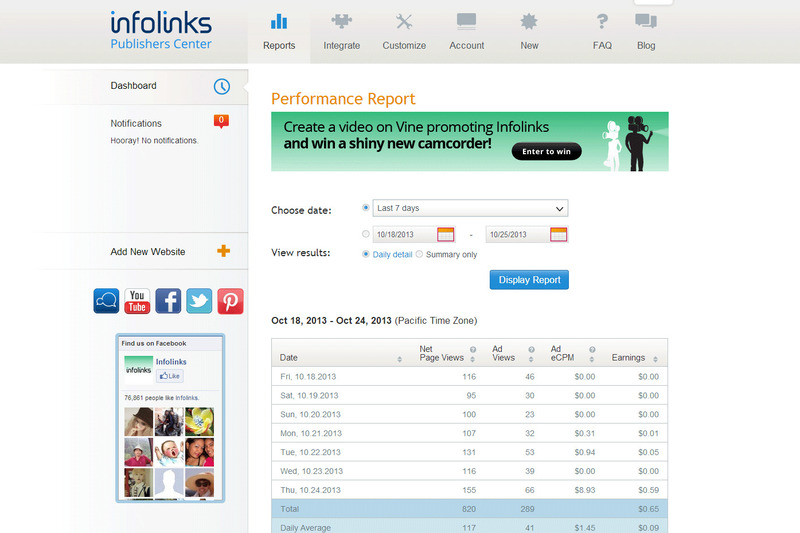Open calendar picker for 10/25/2013 end date

pos(559,234)
